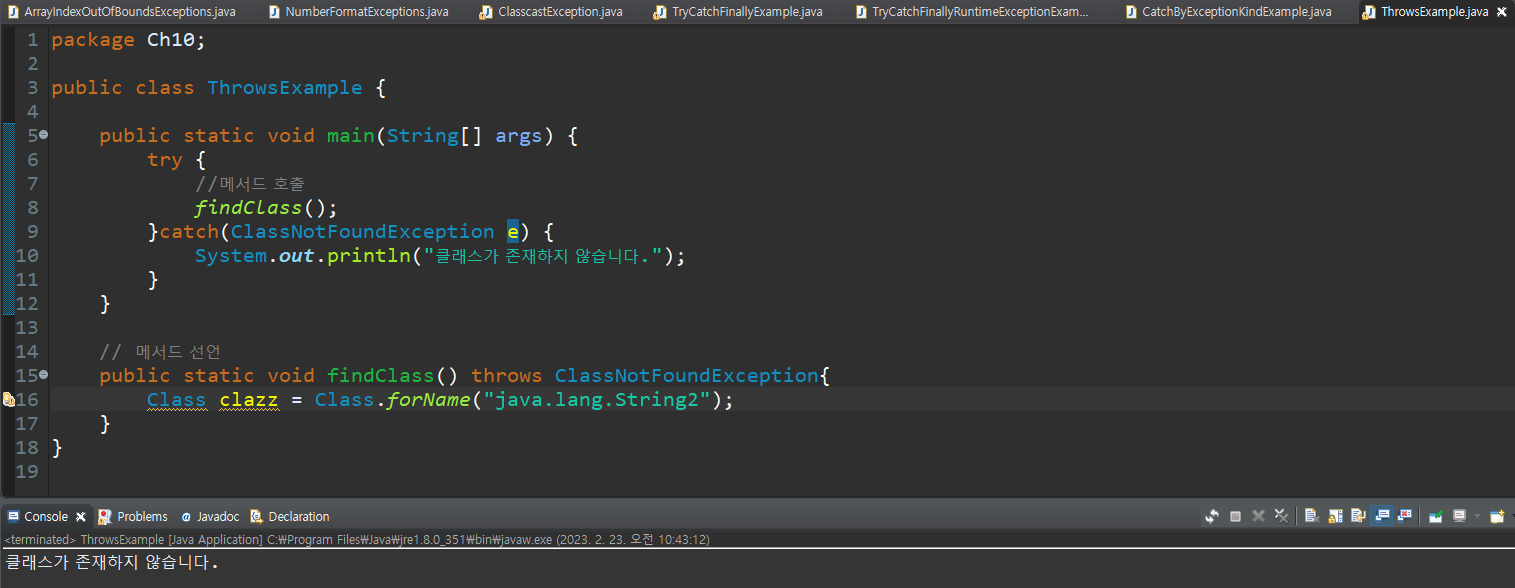Click the String[] args parameter on line 5

[x=465, y=136]
